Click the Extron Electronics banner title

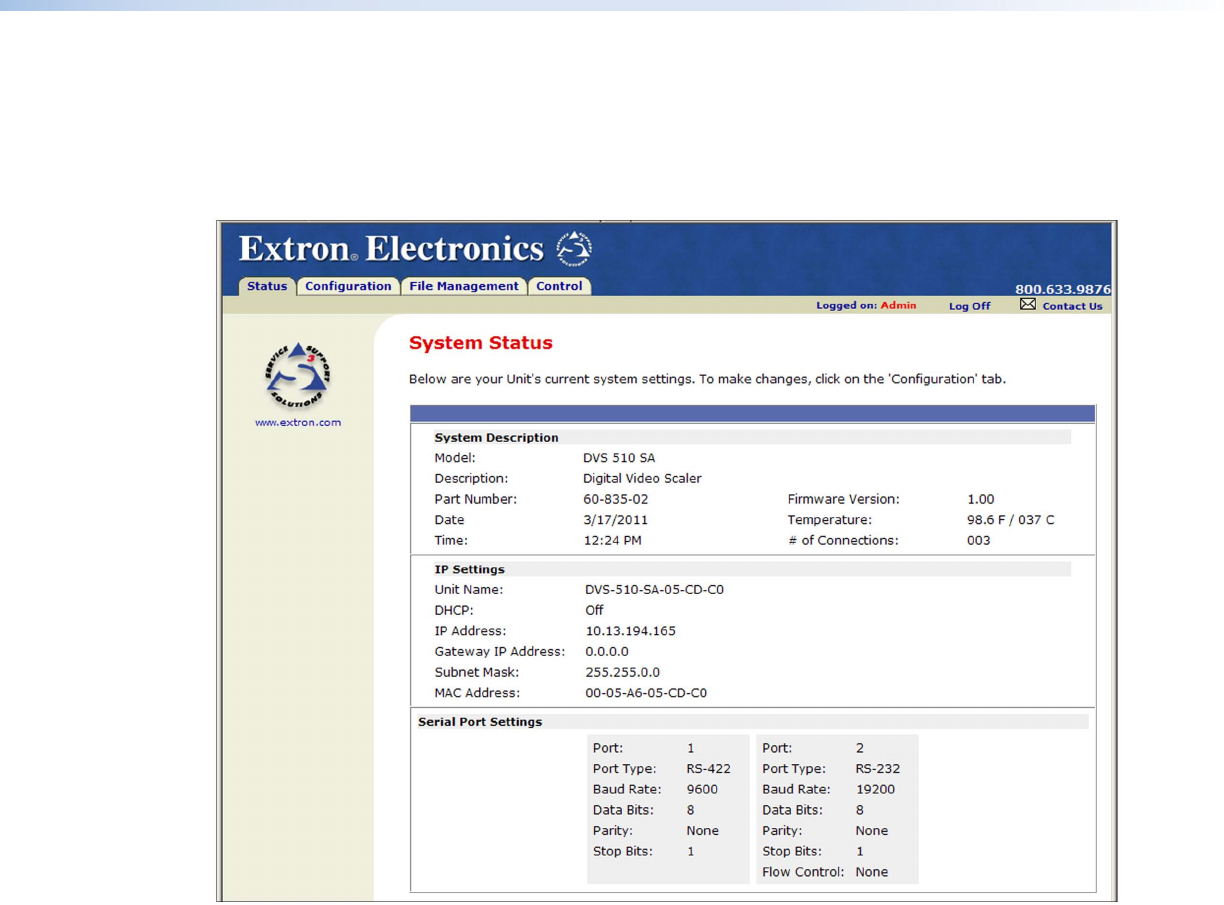click(x=391, y=249)
